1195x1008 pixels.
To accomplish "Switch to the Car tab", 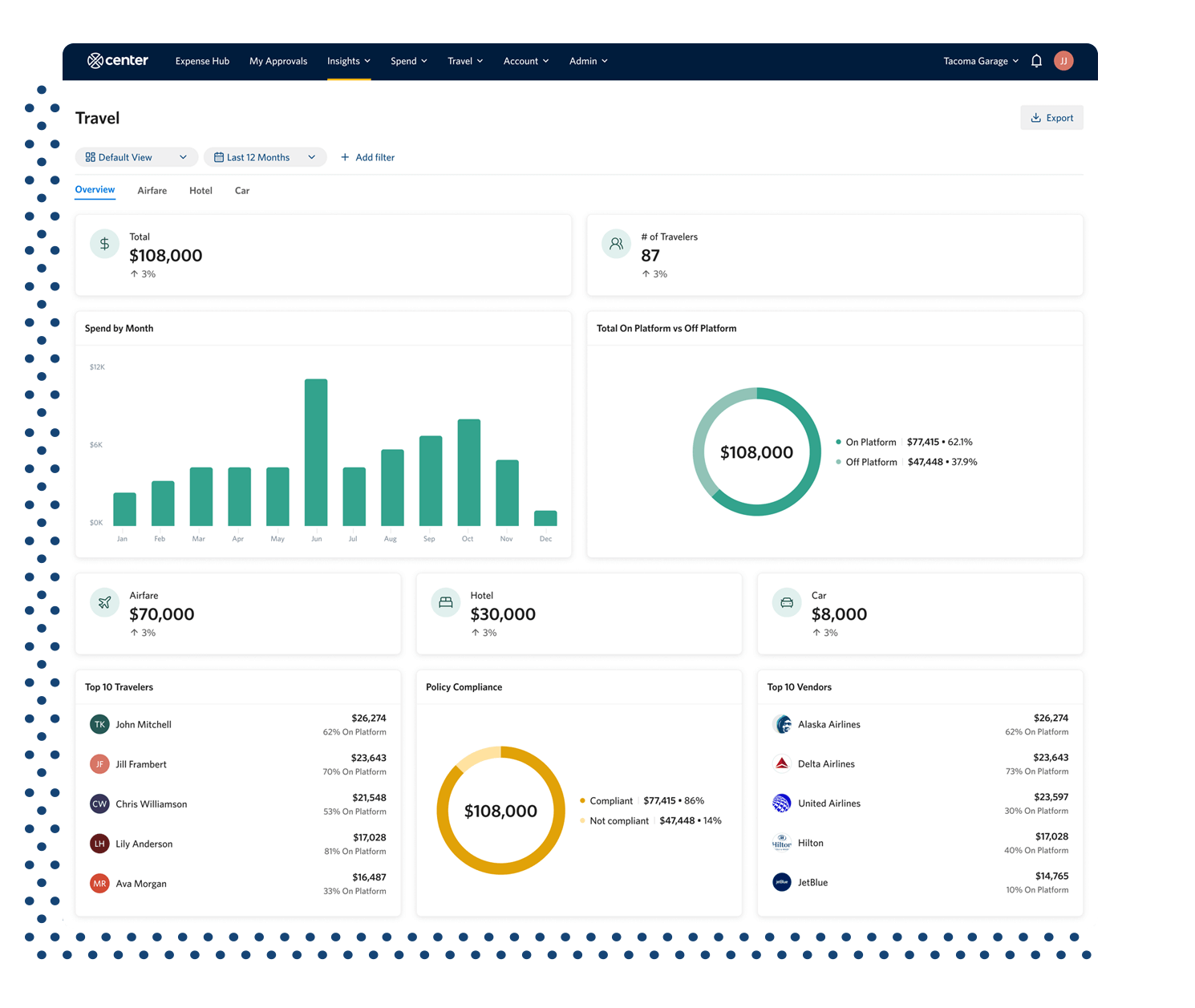I will click(242, 191).
